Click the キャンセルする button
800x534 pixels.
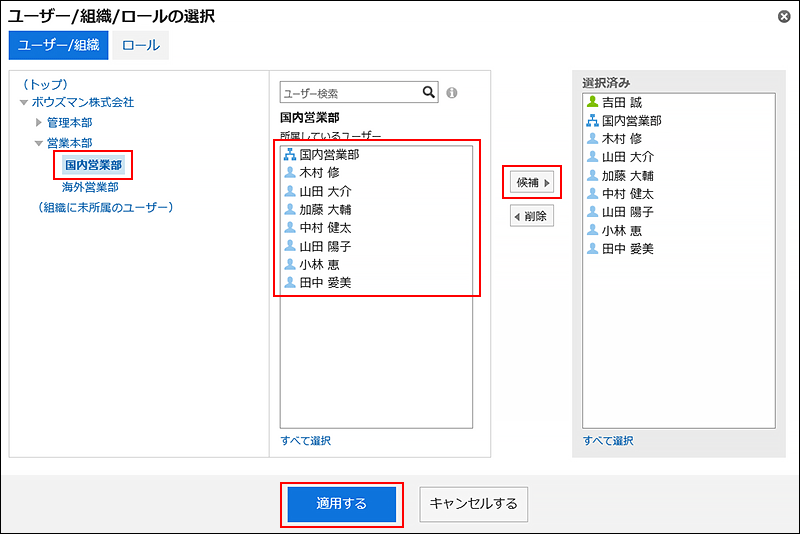pyautogui.click(x=473, y=504)
